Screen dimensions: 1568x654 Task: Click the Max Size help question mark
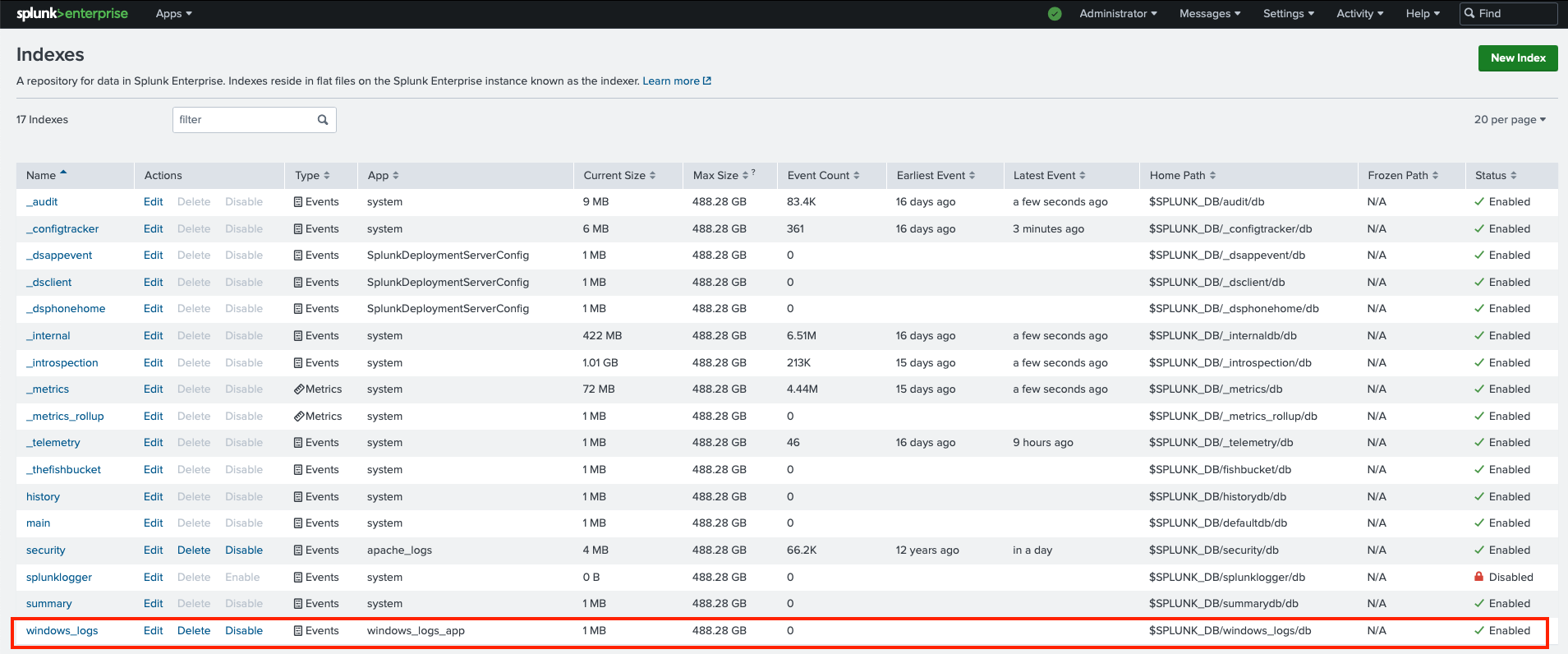753,172
